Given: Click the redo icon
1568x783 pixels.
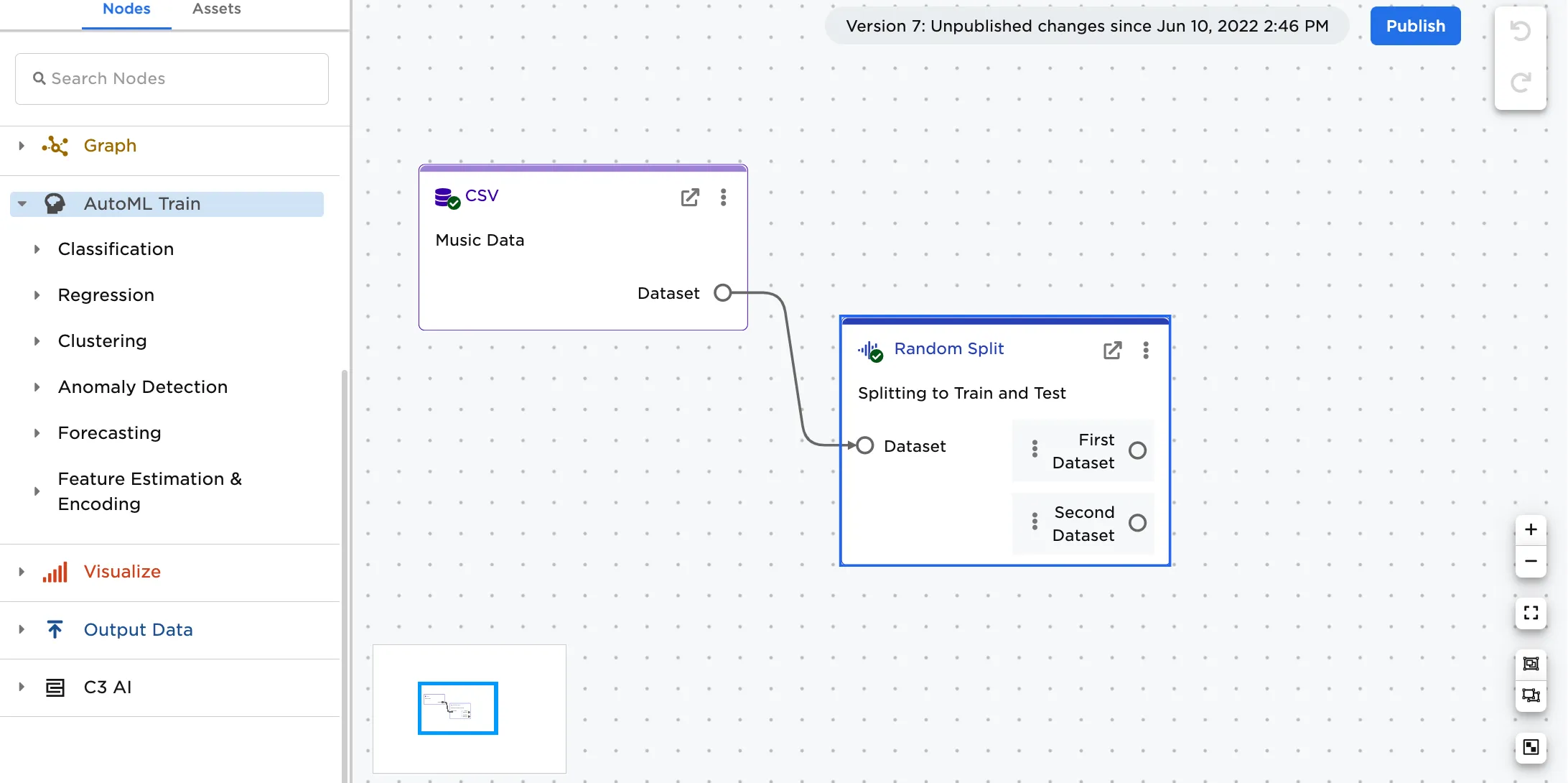Looking at the screenshot, I should point(1520,82).
